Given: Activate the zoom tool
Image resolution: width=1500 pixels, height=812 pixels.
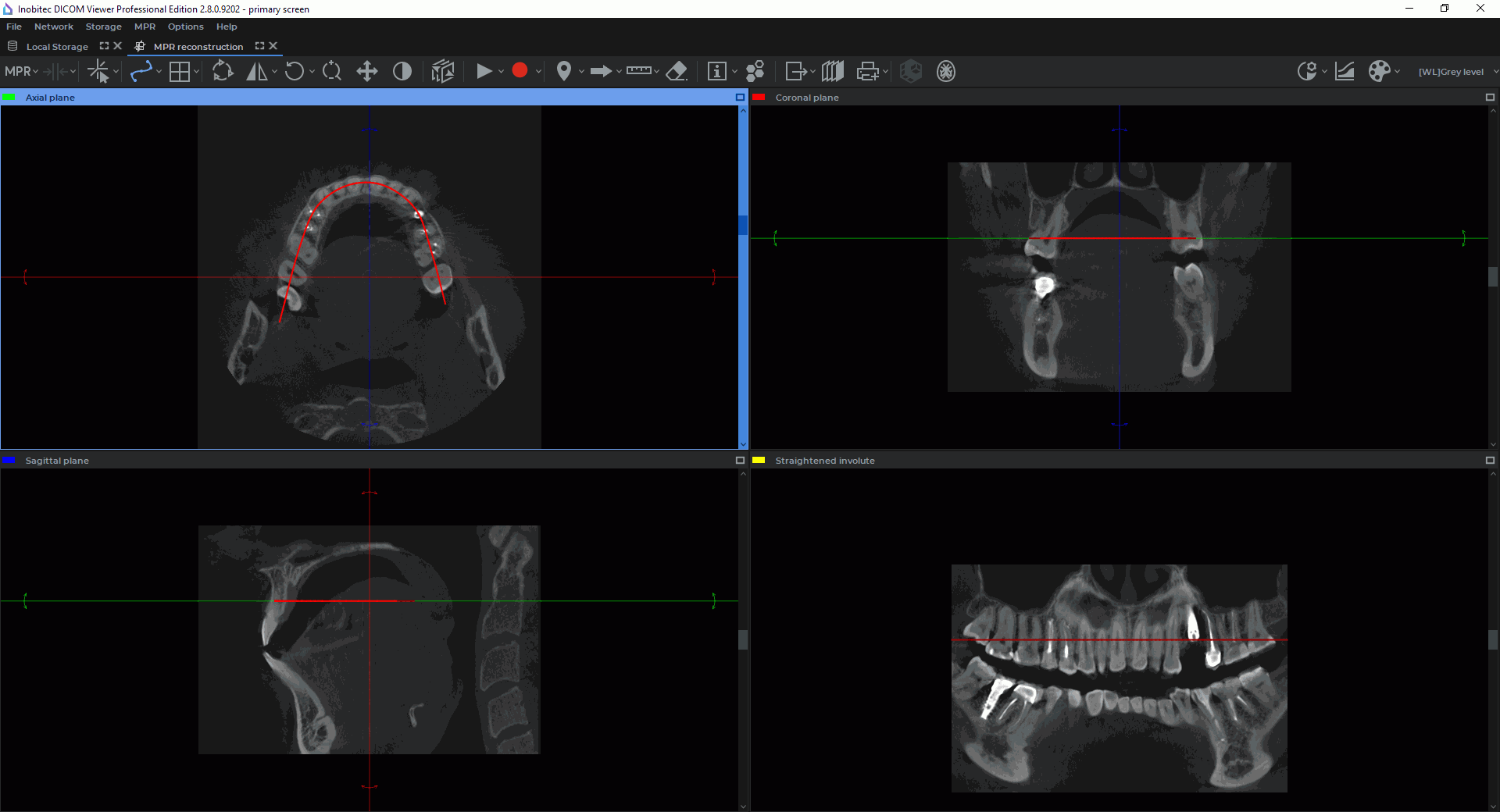Looking at the screenshot, I should coord(332,72).
